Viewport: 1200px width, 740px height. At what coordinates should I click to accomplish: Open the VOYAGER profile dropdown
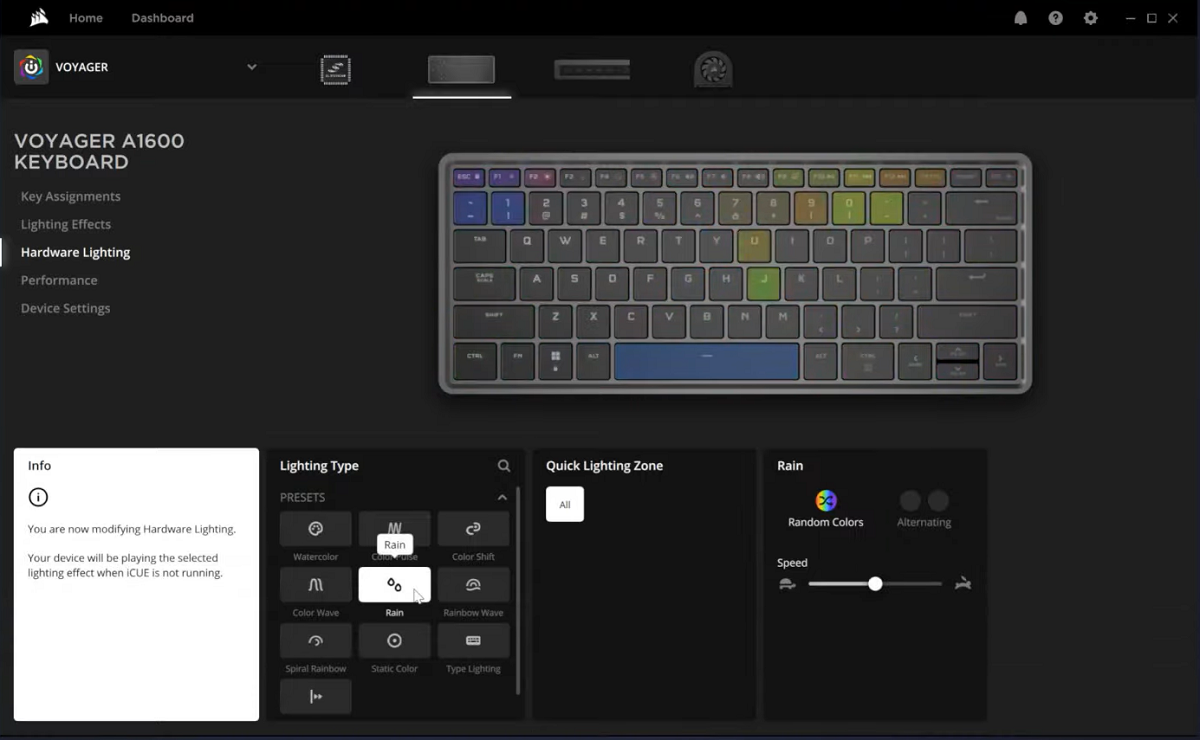(x=252, y=67)
